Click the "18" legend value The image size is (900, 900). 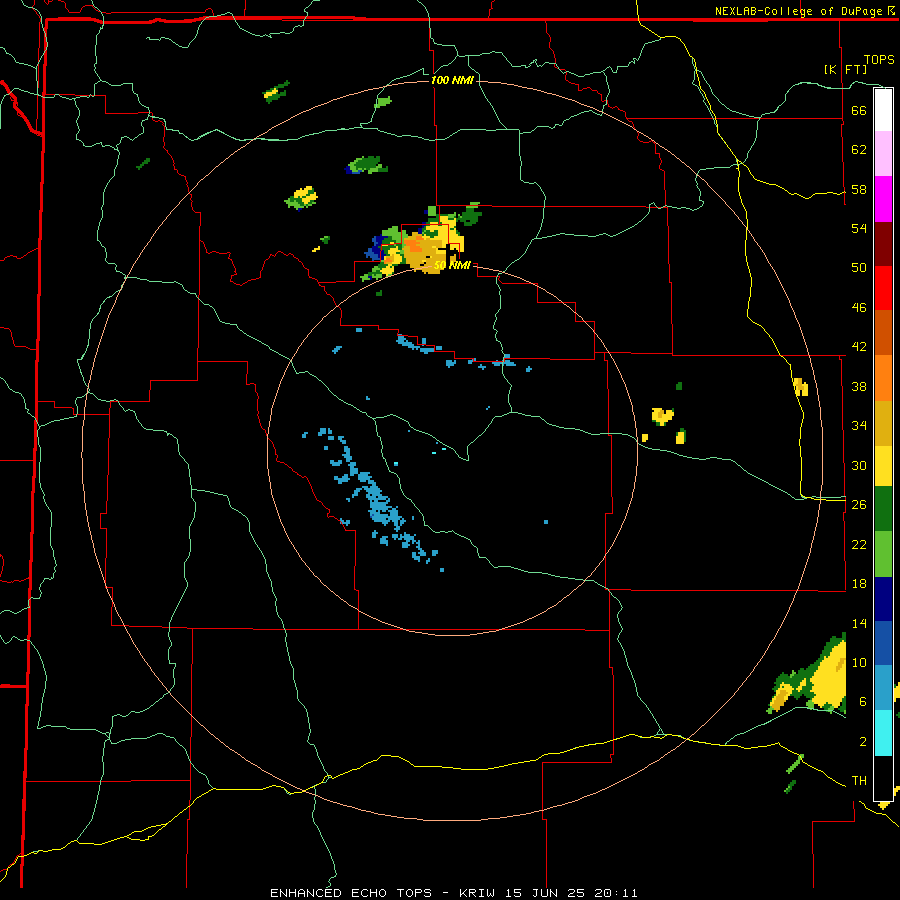point(859,584)
